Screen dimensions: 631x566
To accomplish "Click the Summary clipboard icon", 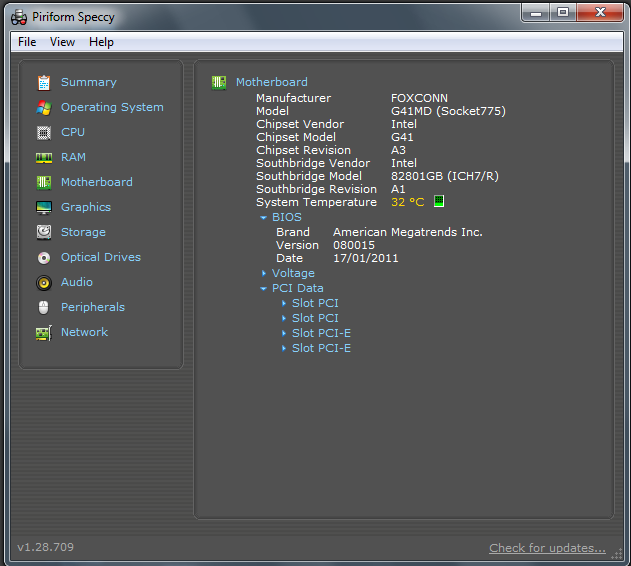I will pyautogui.click(x=44, y=83).
